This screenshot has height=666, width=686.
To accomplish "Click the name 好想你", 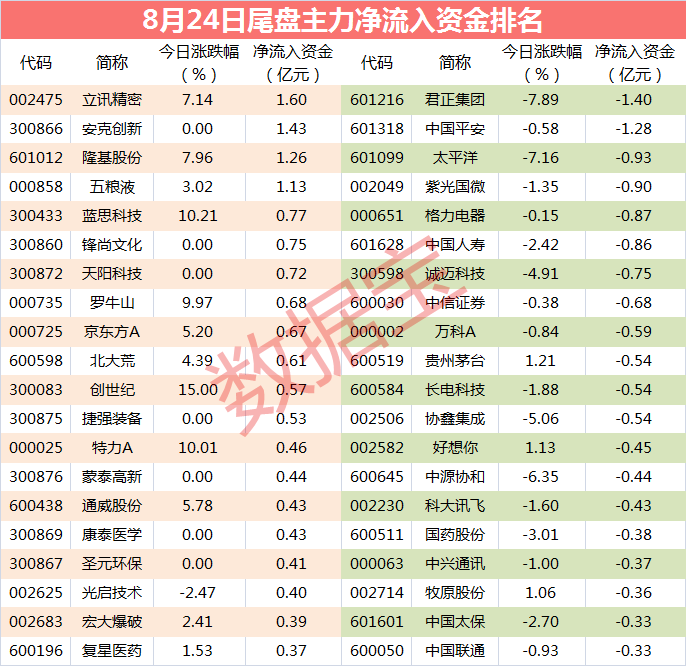I will pyautogui.click(x=455, y=448).
